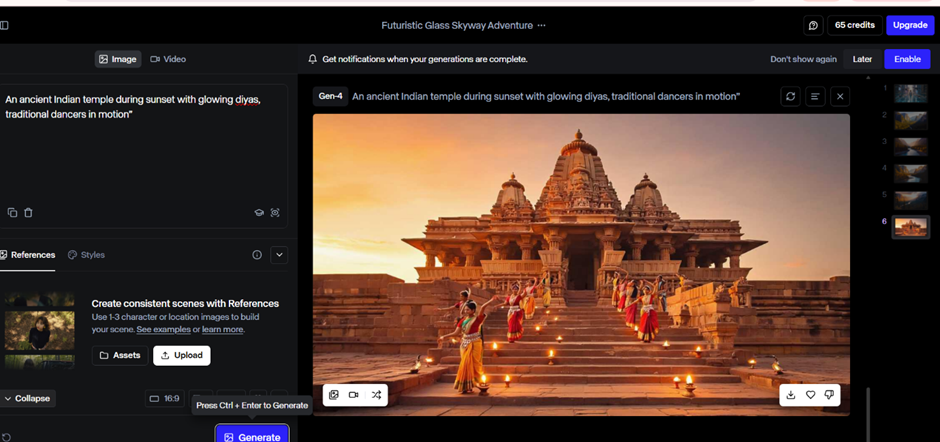
Task: Click the shuffle variations icon on the image
Action: point(376,395)
